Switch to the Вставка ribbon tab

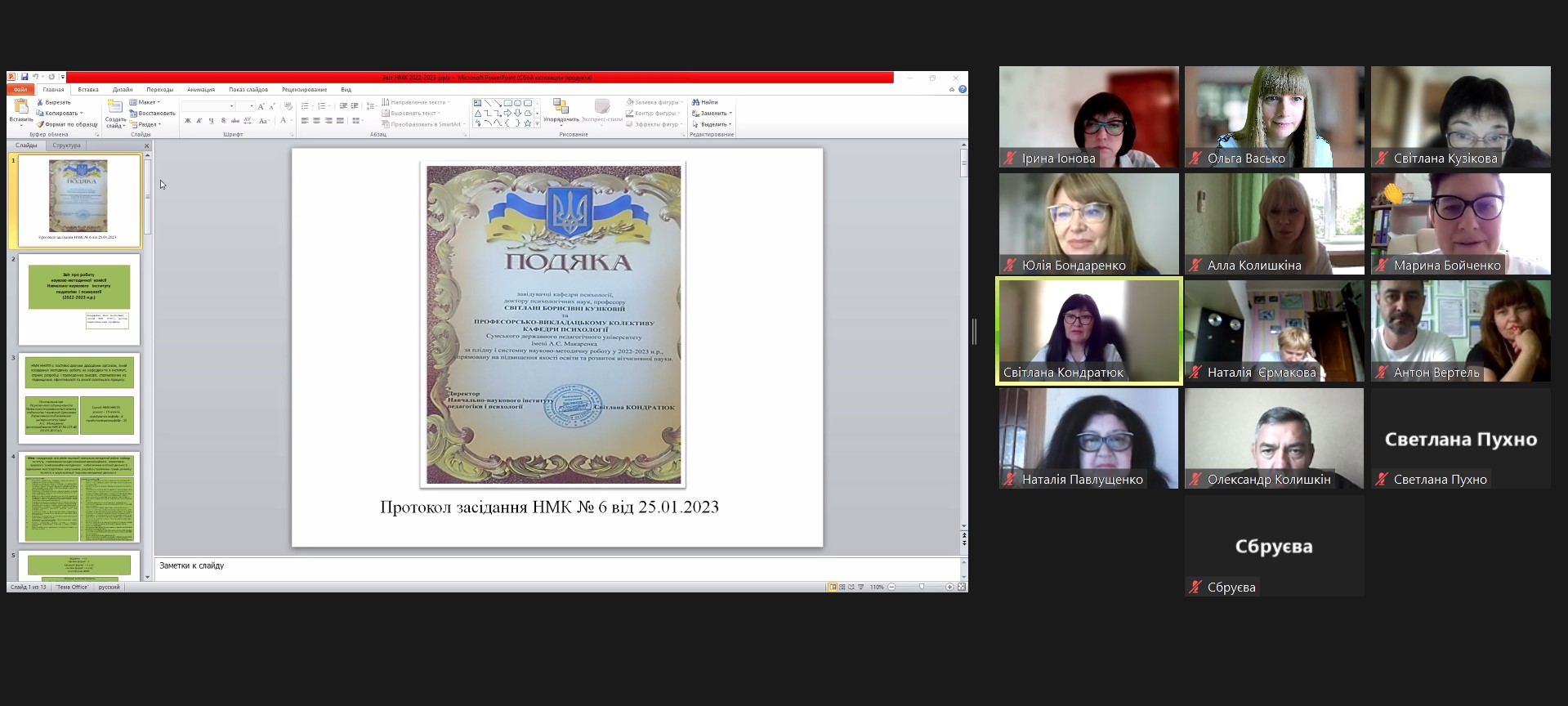tap(88, 89)
